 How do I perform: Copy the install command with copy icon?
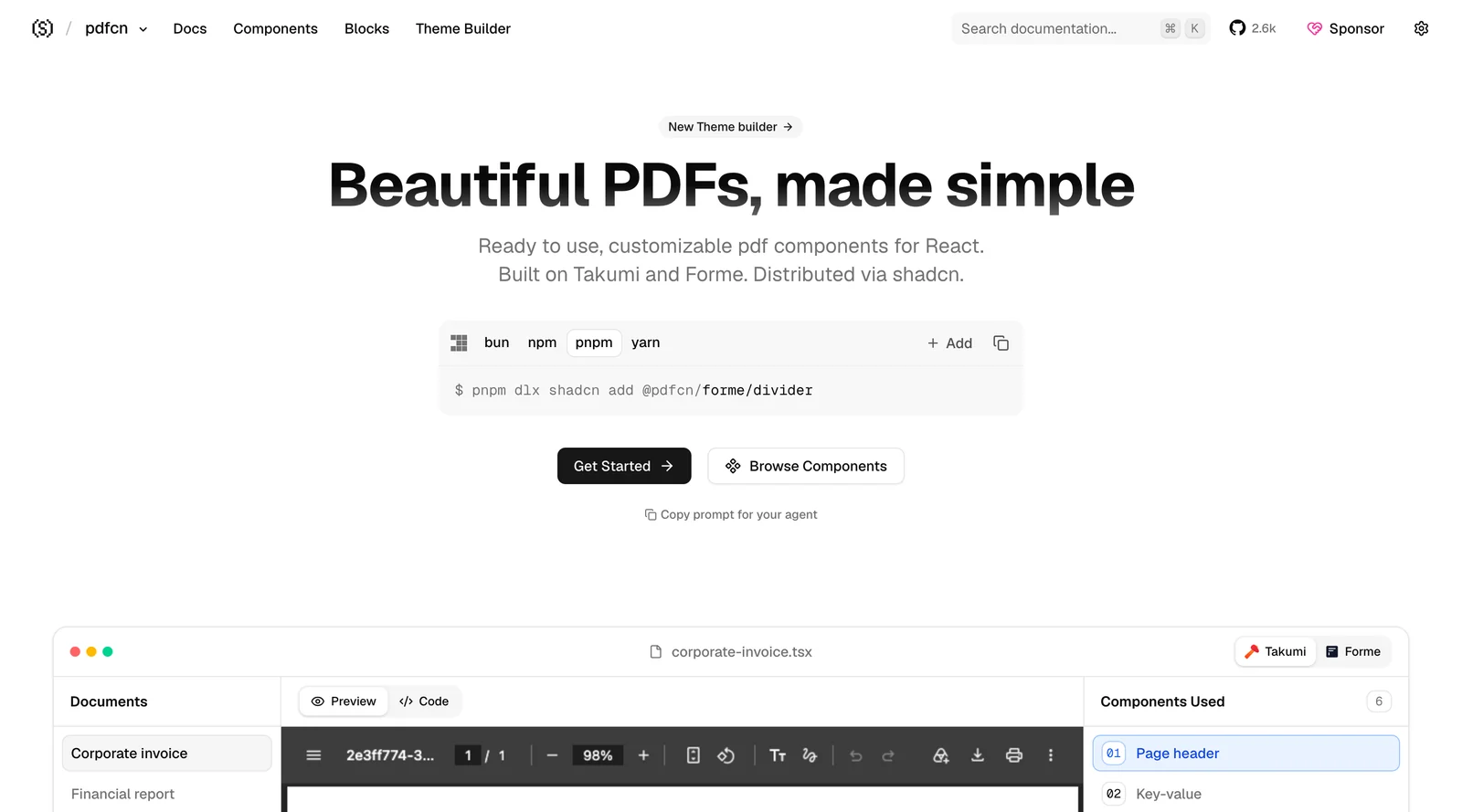(1001, 343)
